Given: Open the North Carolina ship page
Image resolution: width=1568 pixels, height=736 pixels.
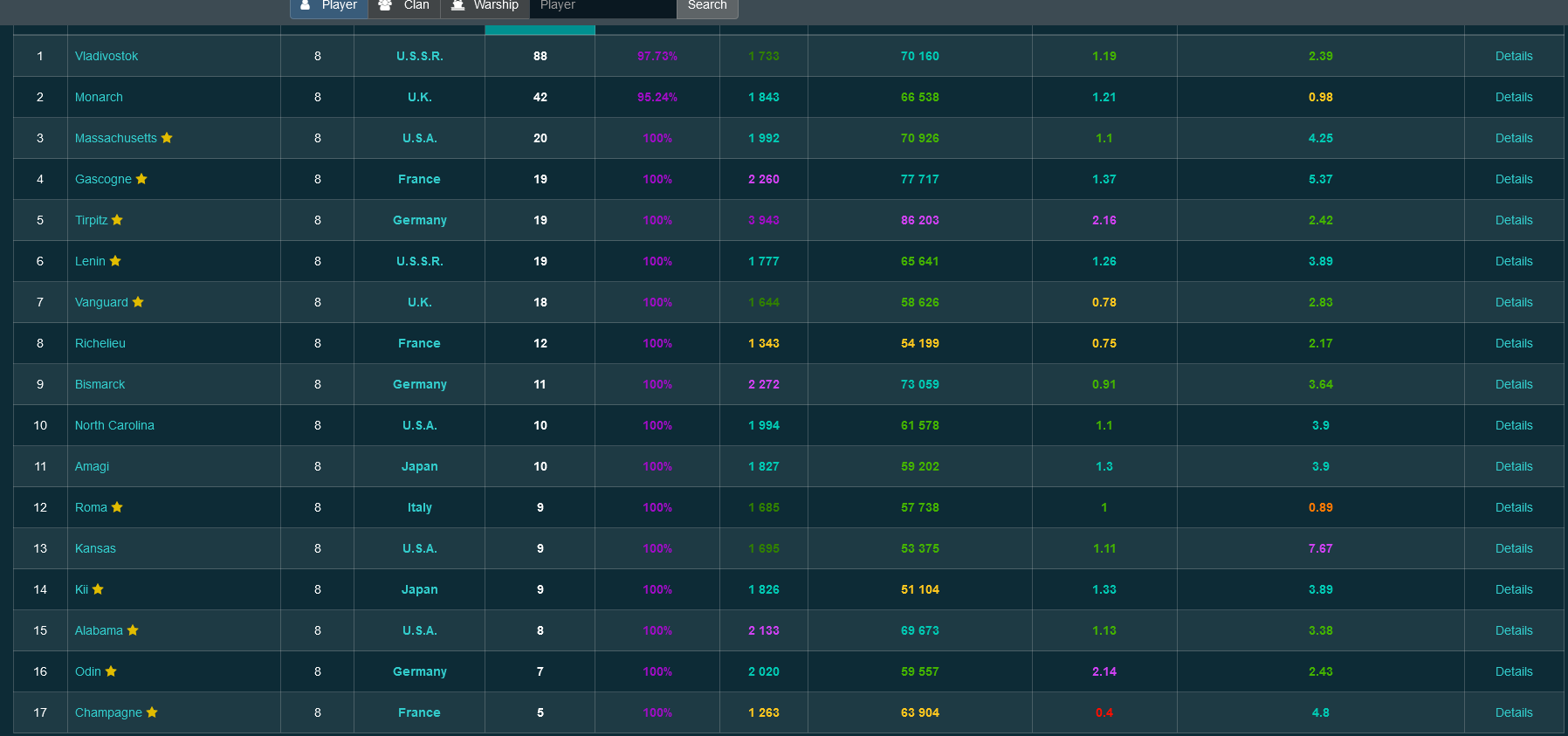Looking at the screenshot, I should [x=114, y=425].
